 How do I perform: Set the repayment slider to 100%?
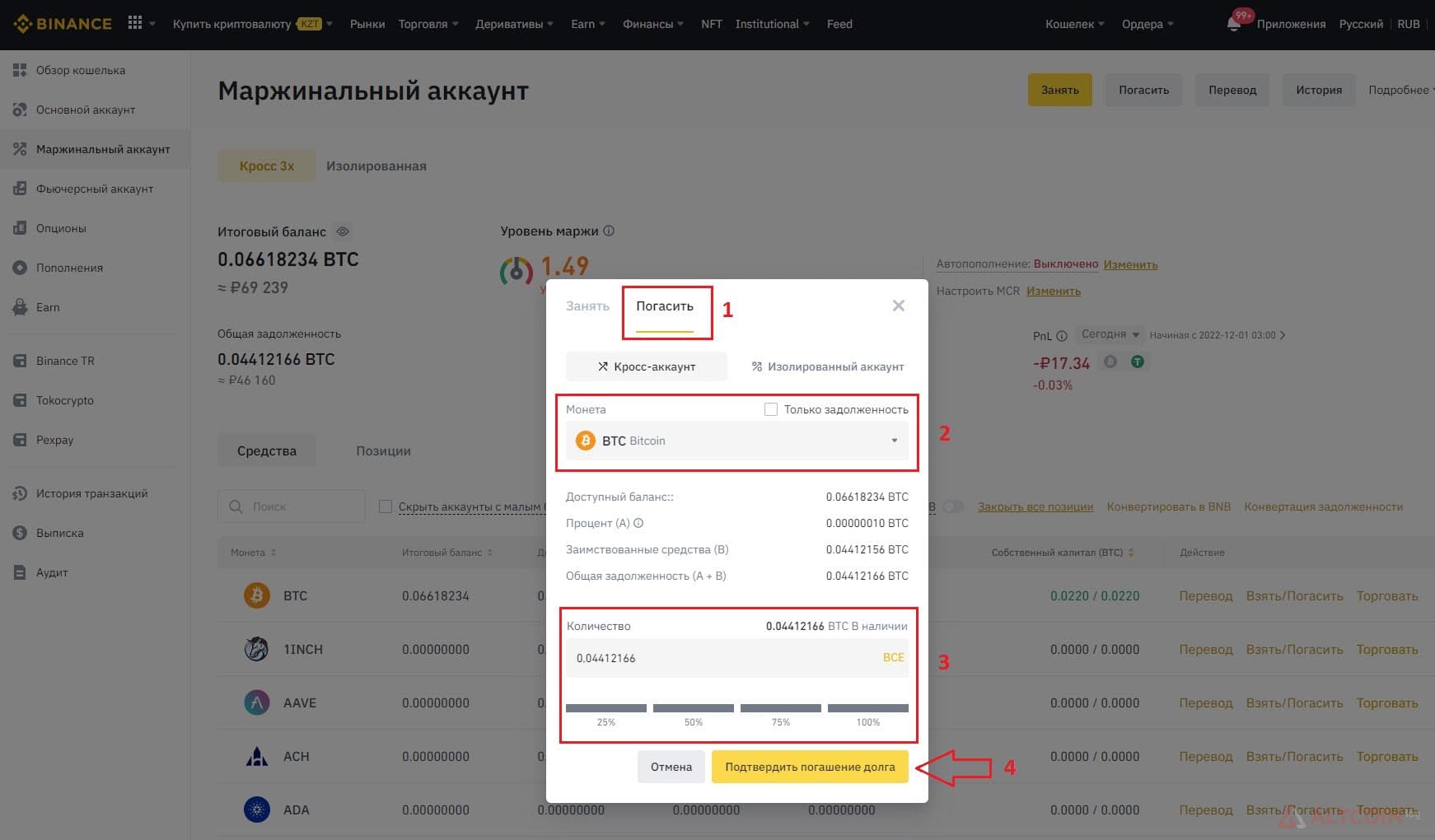tap(868, 708)
